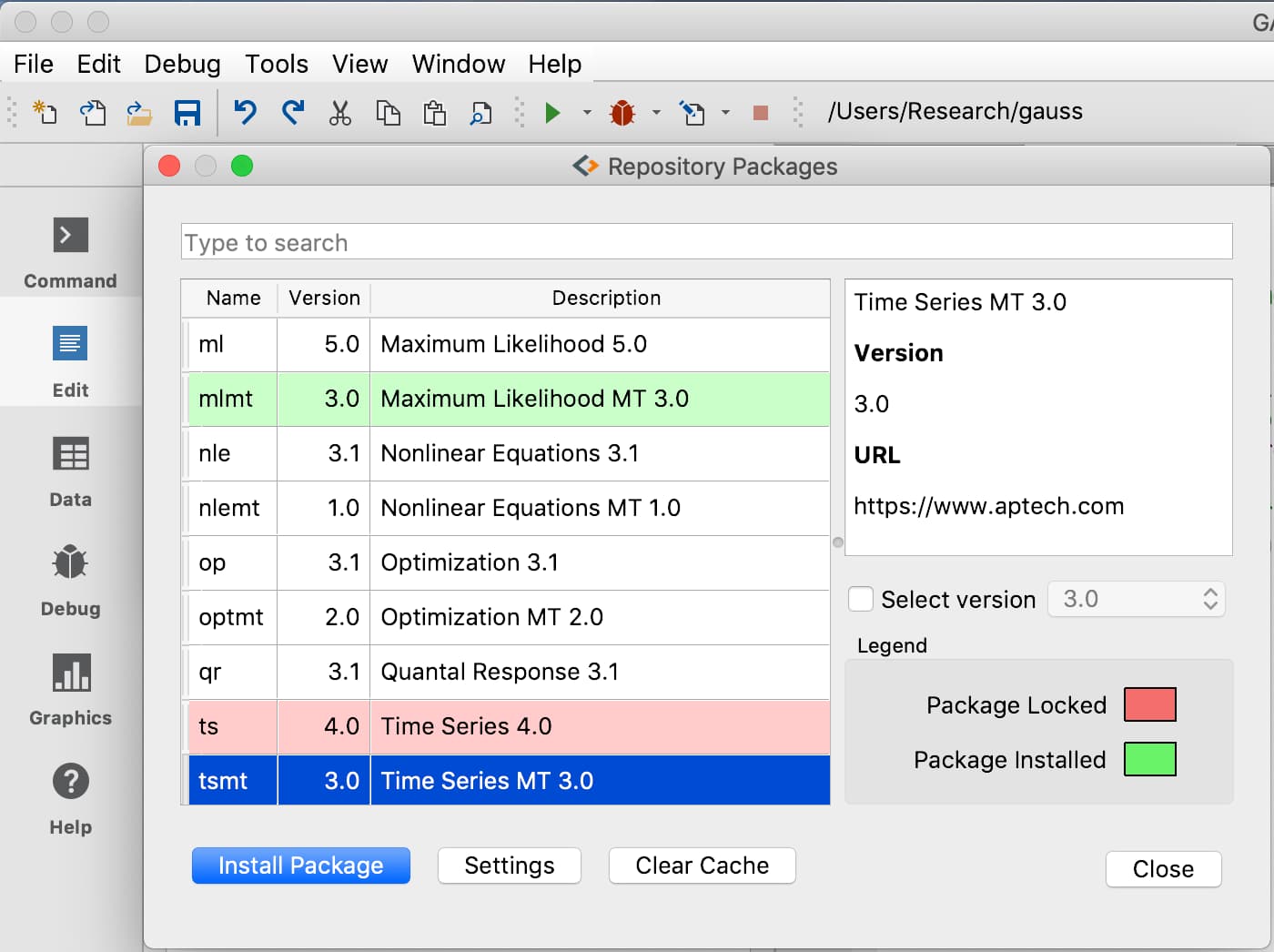Expand the dropdown arrow next to the Debug bug icon
Viewport: 1274px width, 952px height.
click(656, 113)
